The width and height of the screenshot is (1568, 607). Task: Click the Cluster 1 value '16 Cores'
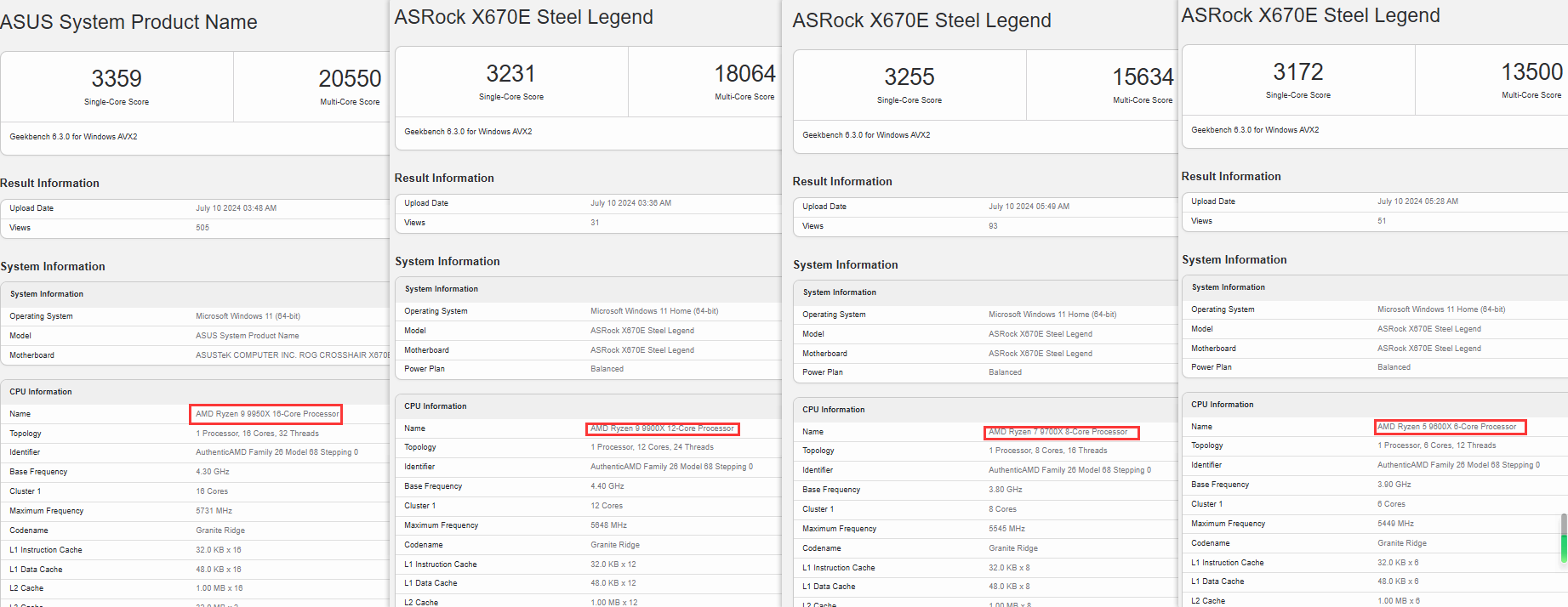tap(212, 491)
